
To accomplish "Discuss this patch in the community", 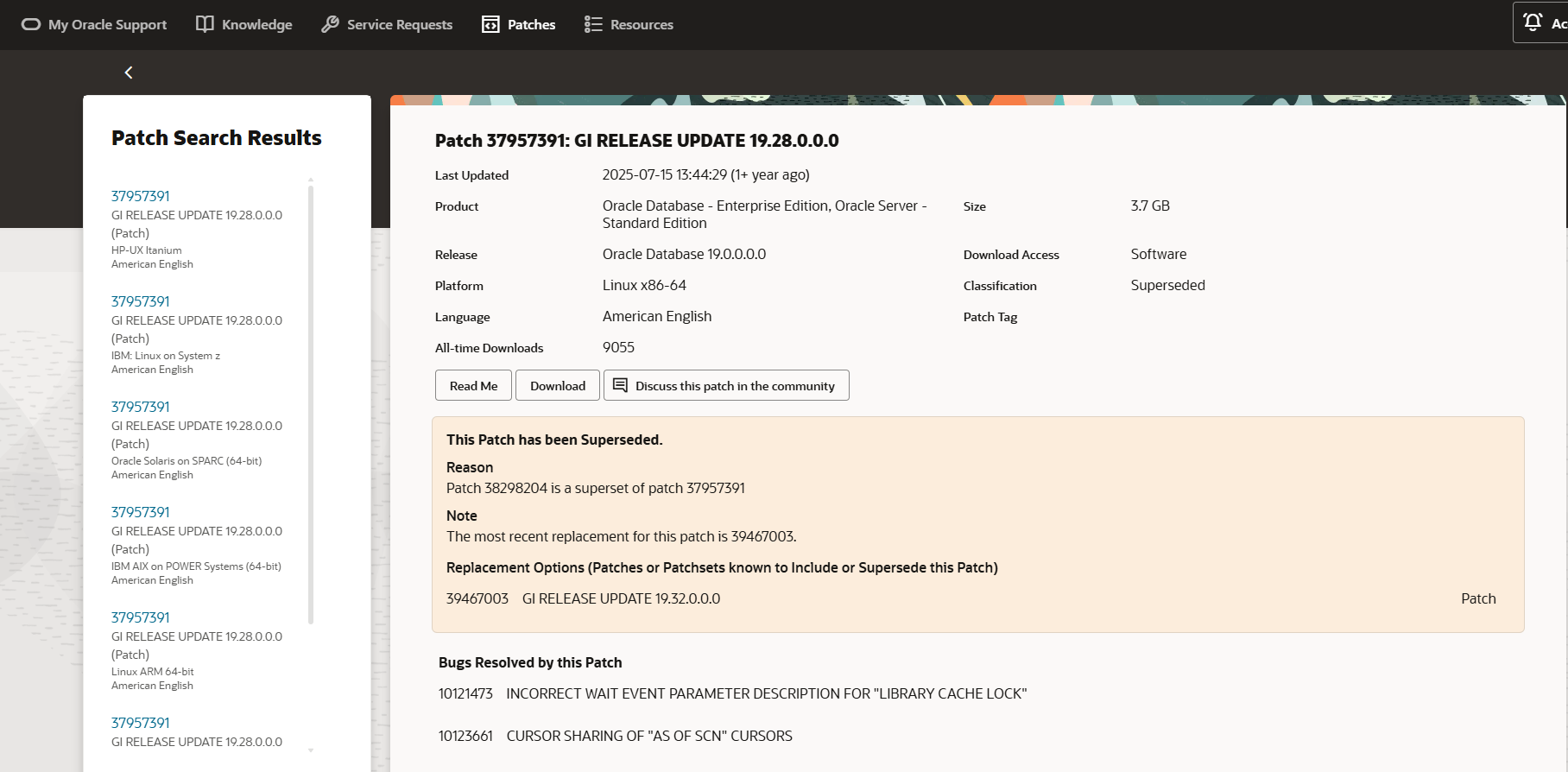I will pyautogui.click(x=726, y=385).
